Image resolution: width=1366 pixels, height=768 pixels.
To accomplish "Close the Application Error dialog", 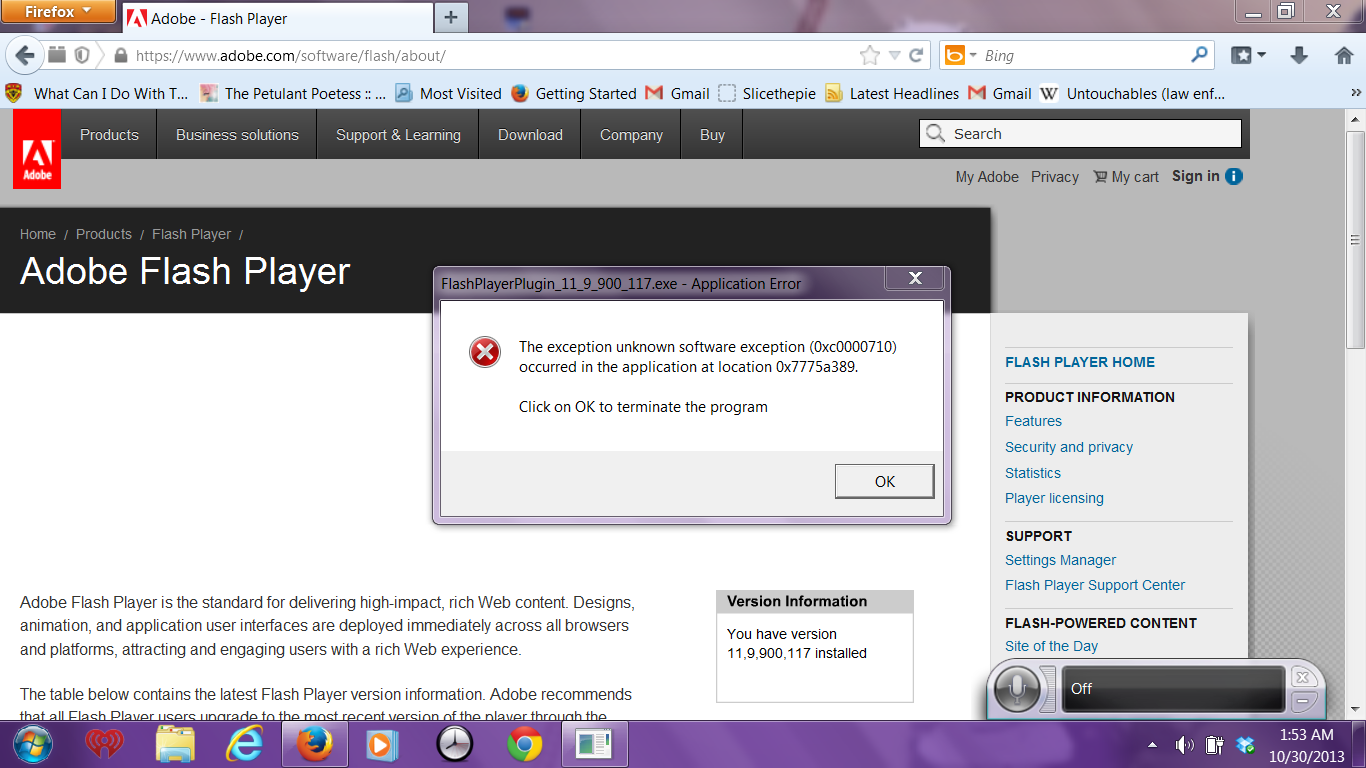I will coord(915,278).
